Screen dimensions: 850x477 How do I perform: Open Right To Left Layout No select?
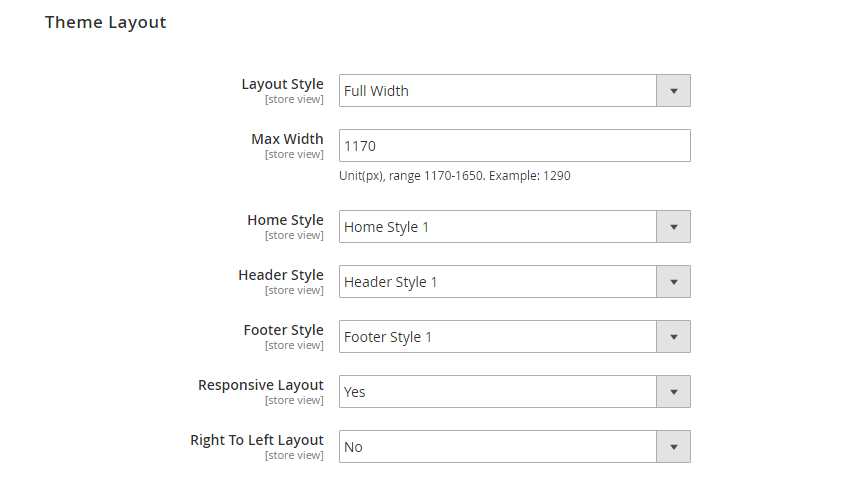[497, 447]
